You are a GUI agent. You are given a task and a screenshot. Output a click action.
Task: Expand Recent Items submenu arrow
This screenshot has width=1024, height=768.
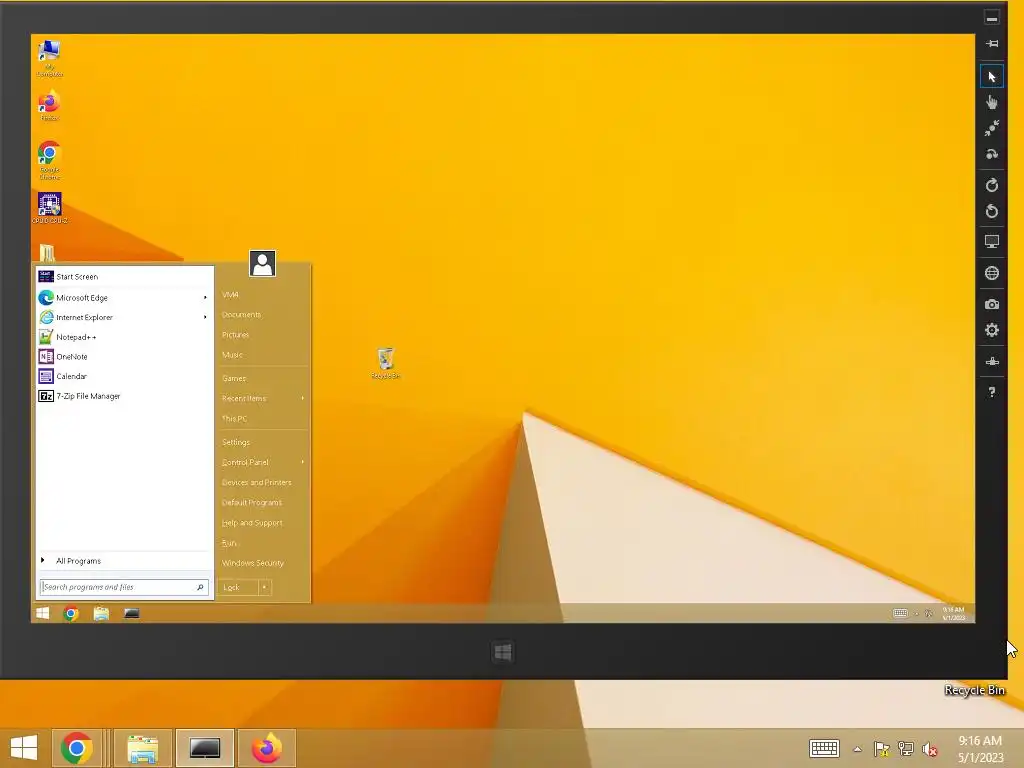(302, 398)
